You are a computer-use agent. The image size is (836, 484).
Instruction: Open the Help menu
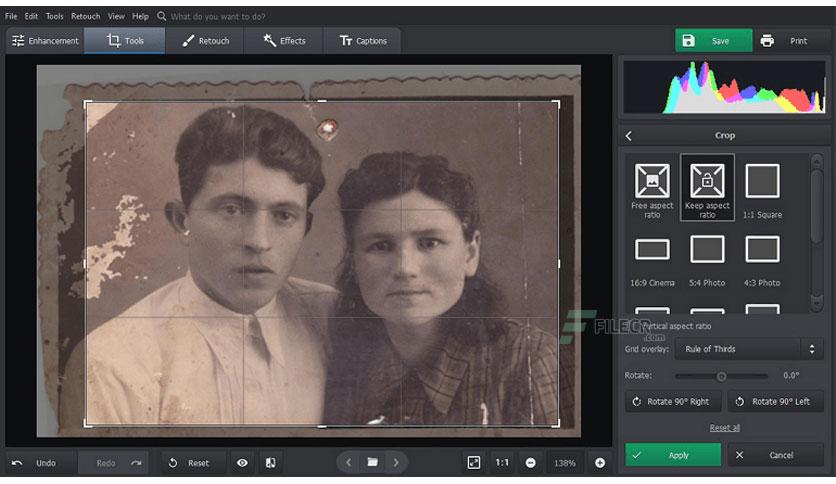[x=141, y=17]
